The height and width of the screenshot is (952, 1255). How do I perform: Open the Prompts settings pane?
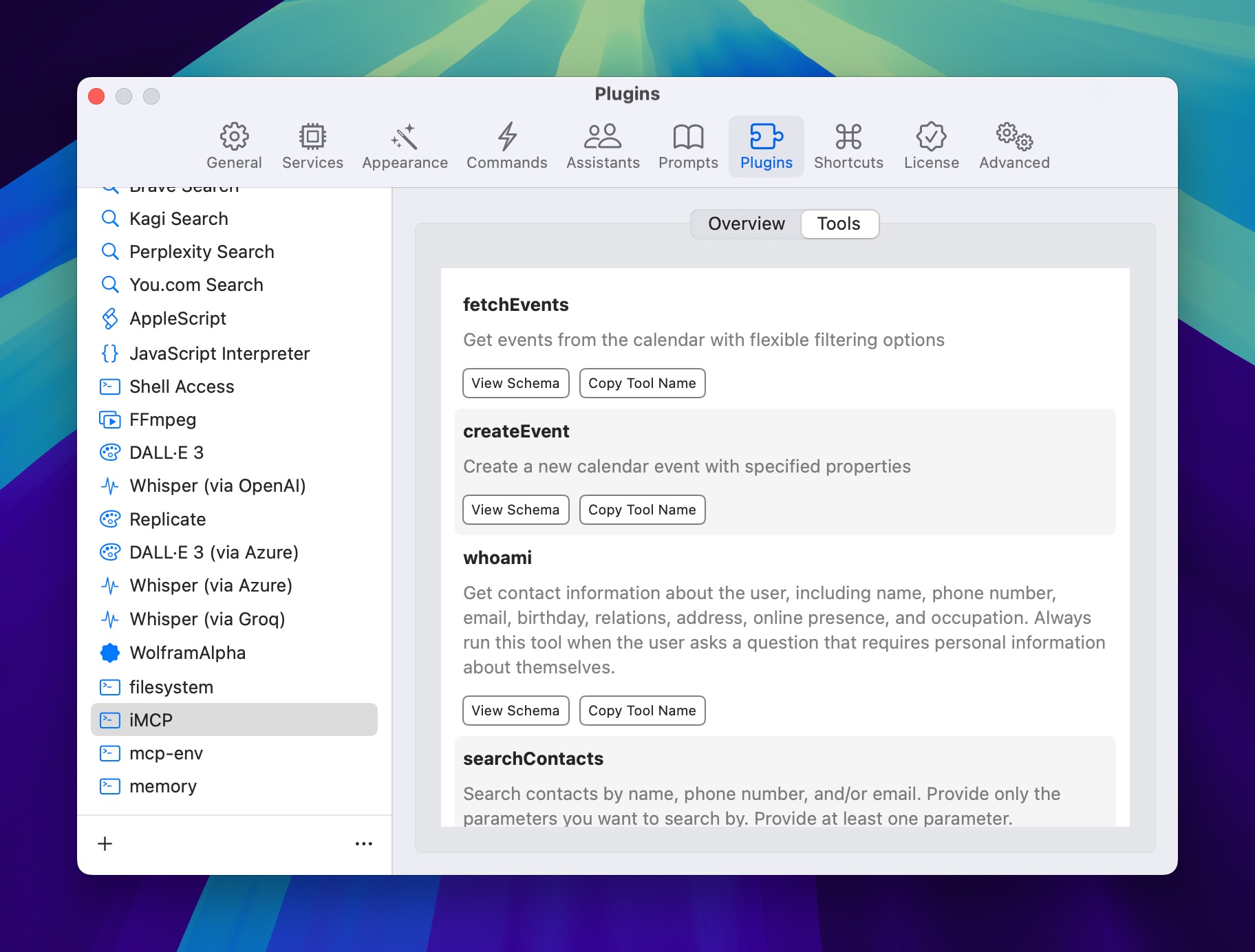[x=688, y=147]
